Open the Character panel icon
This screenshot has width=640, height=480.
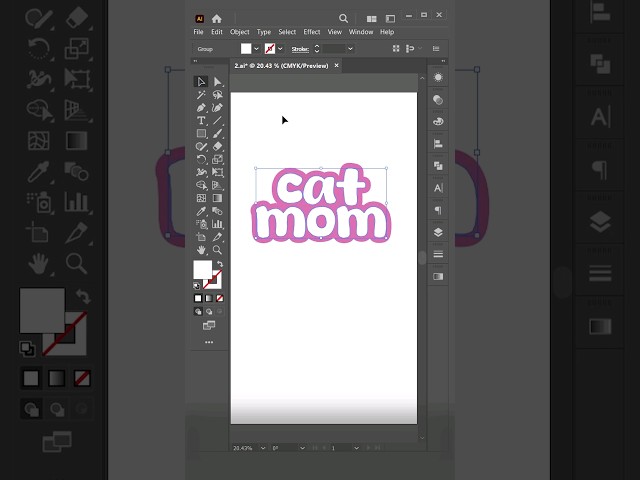(438, 188)
